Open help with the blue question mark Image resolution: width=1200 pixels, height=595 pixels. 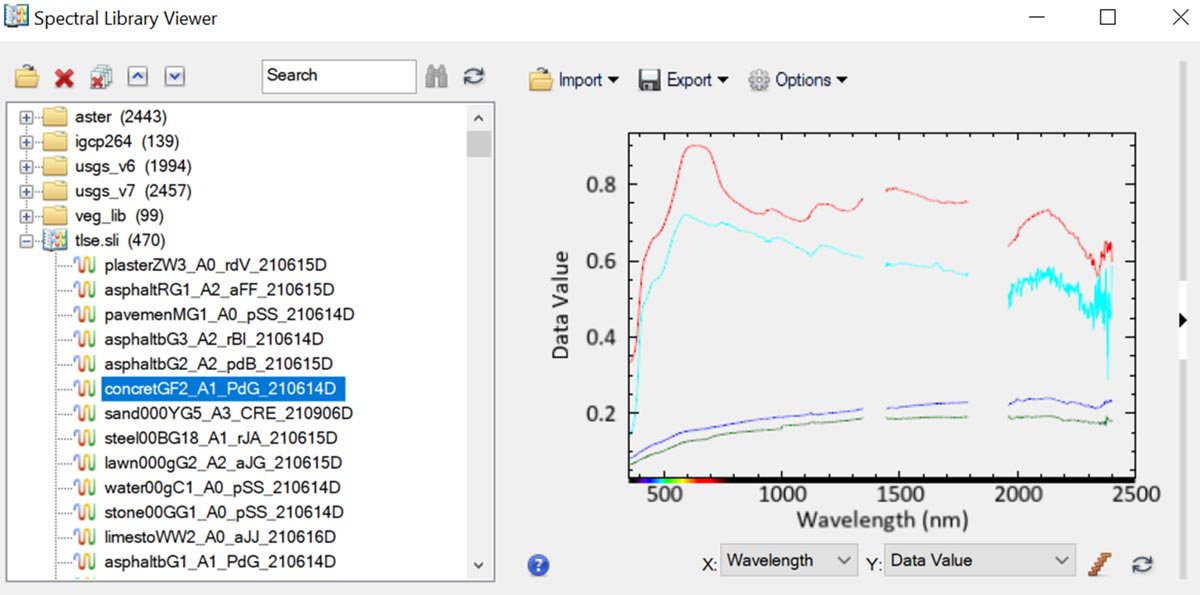pos(538,565)
